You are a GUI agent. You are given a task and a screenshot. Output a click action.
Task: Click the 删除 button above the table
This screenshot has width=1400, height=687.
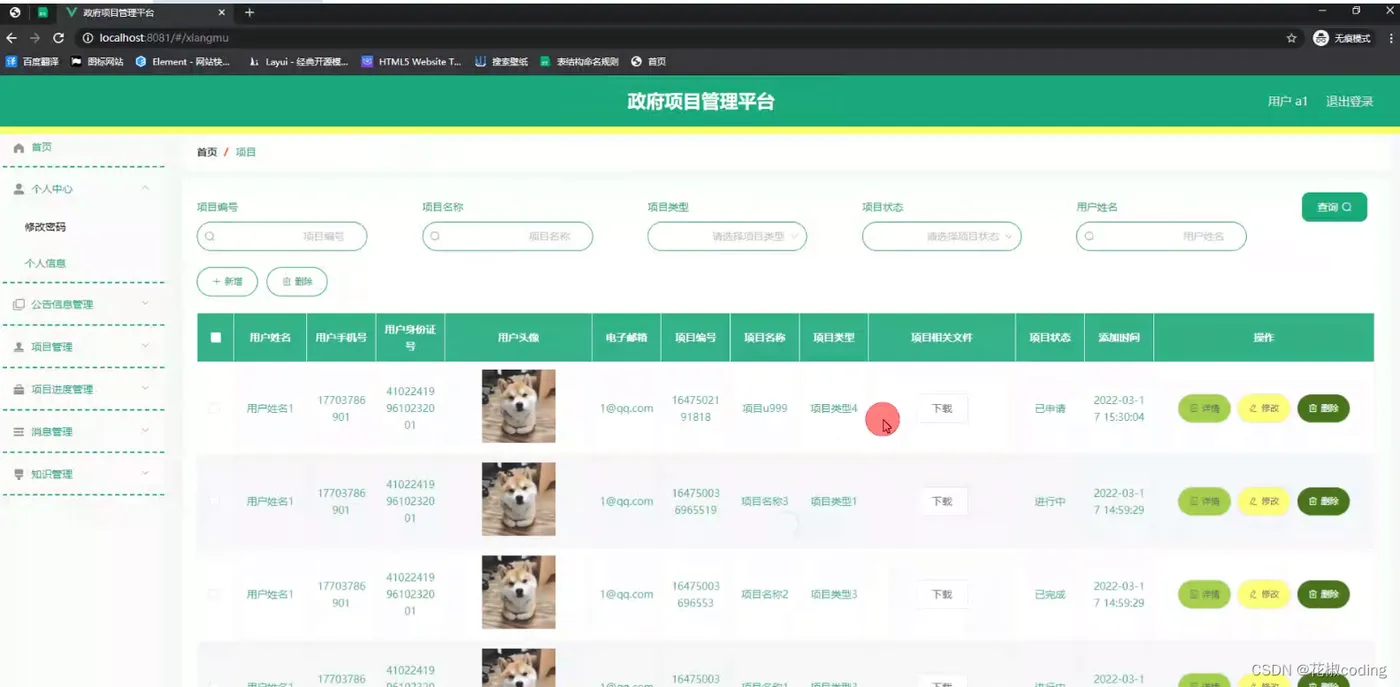(297, 282)
